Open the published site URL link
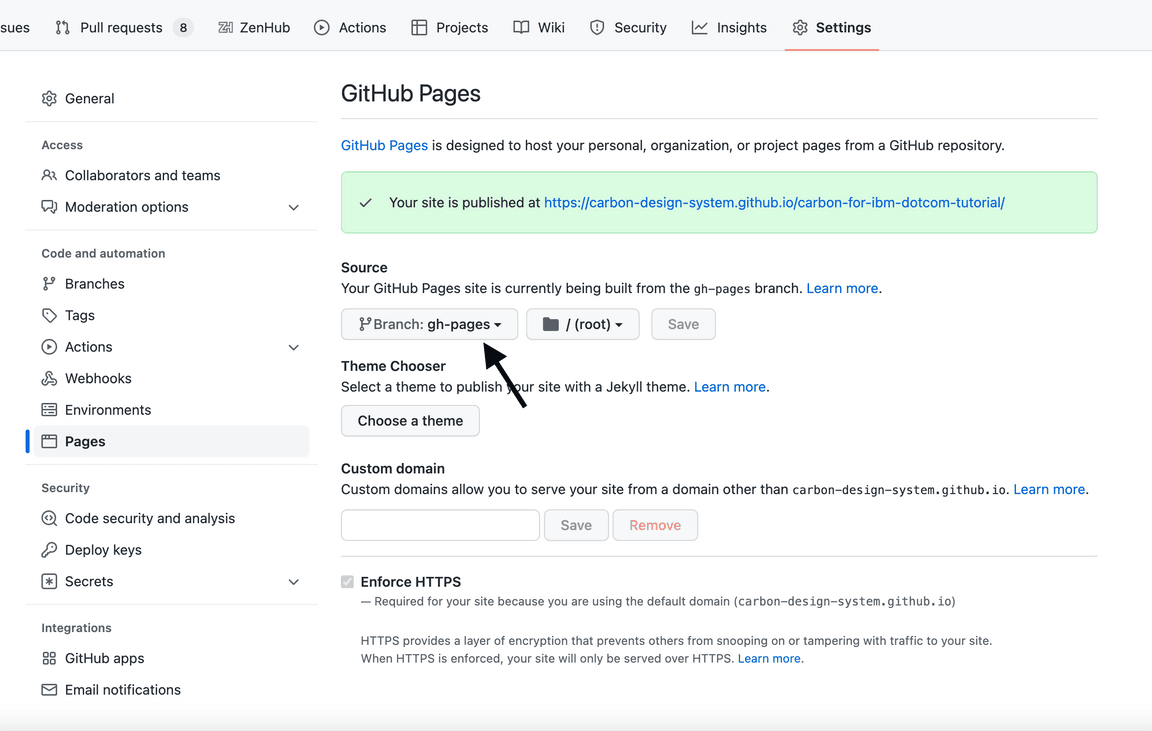The height and width of the screenshot is (731, 1152). [x=774, y=202]
